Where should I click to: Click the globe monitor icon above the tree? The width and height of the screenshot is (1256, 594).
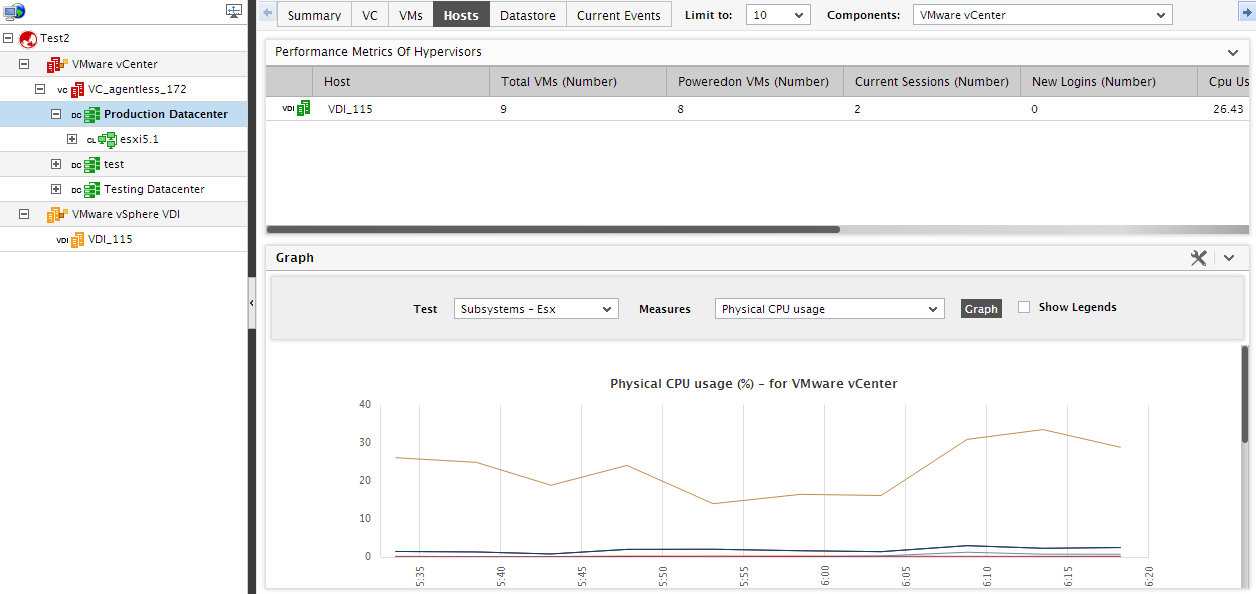coord(14,12)
